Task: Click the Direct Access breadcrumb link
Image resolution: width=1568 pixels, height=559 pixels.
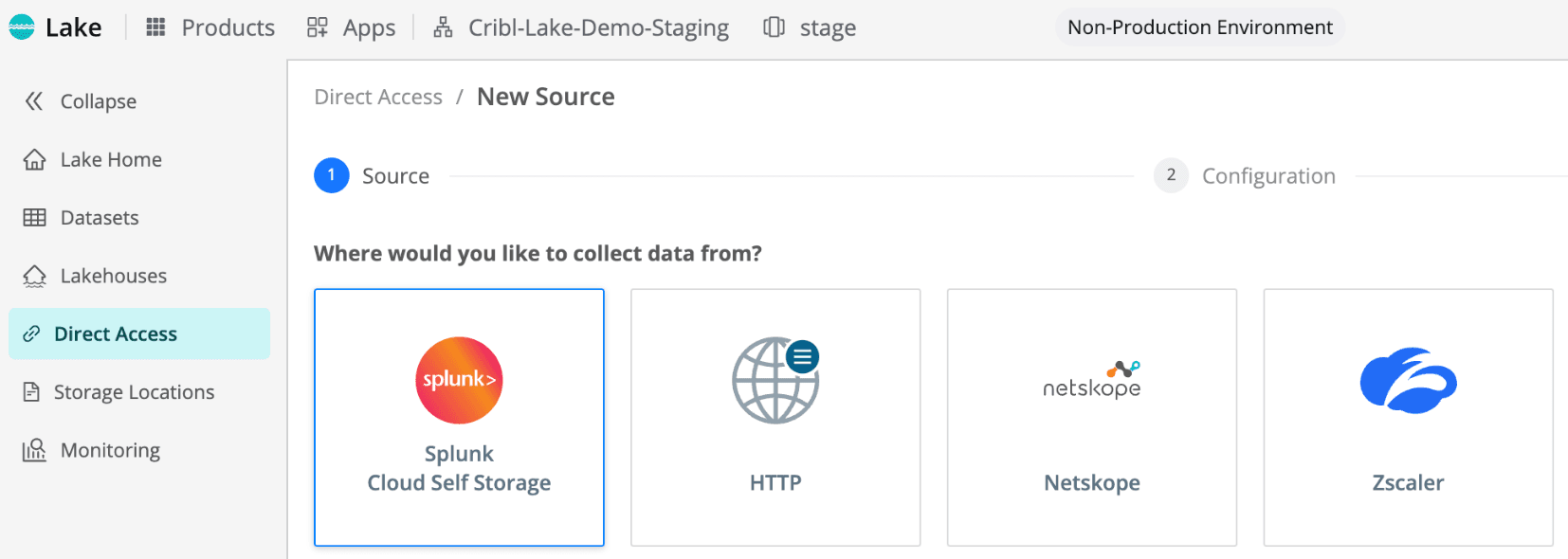Action: [378, 97]
